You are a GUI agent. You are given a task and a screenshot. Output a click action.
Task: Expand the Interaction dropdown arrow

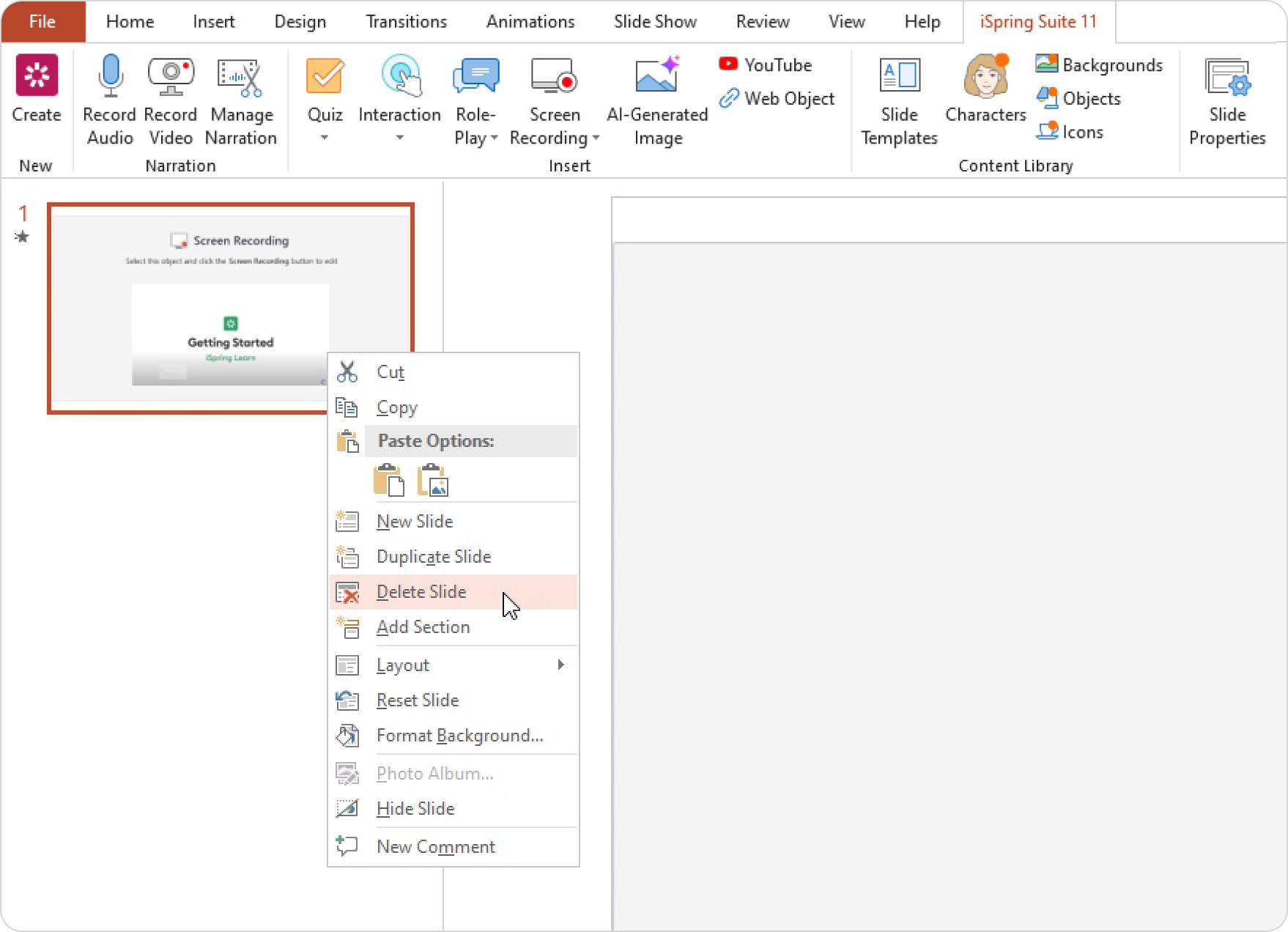pos(399,138)
